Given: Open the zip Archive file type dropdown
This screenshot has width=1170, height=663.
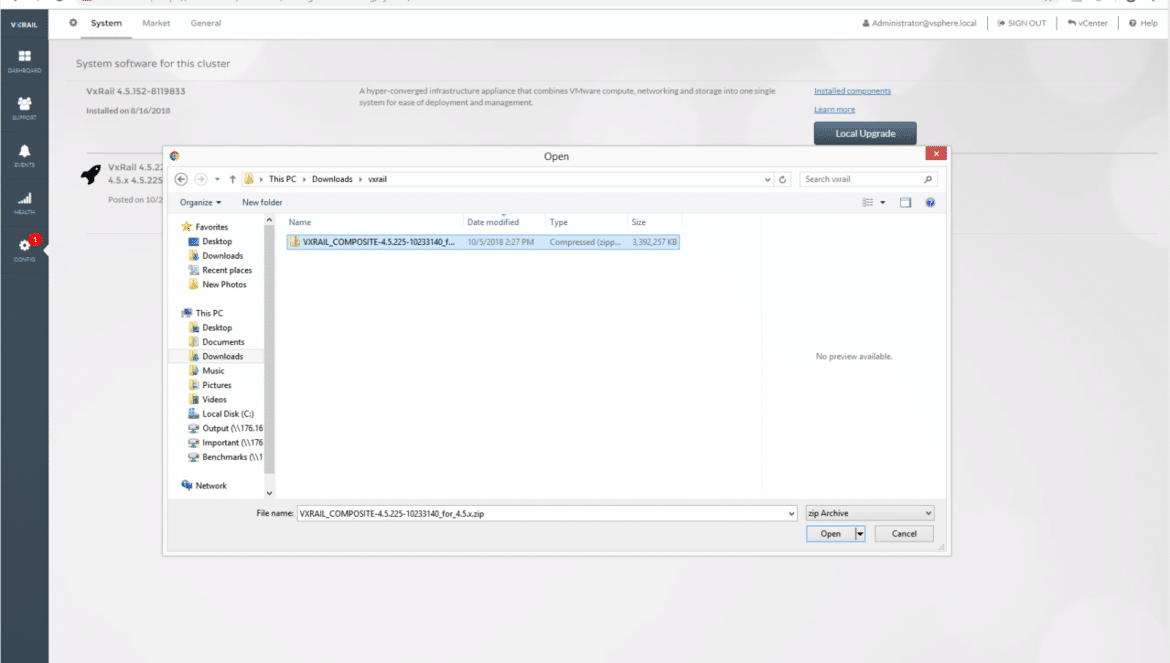Looking at the screenshot, I should (870, 513).
